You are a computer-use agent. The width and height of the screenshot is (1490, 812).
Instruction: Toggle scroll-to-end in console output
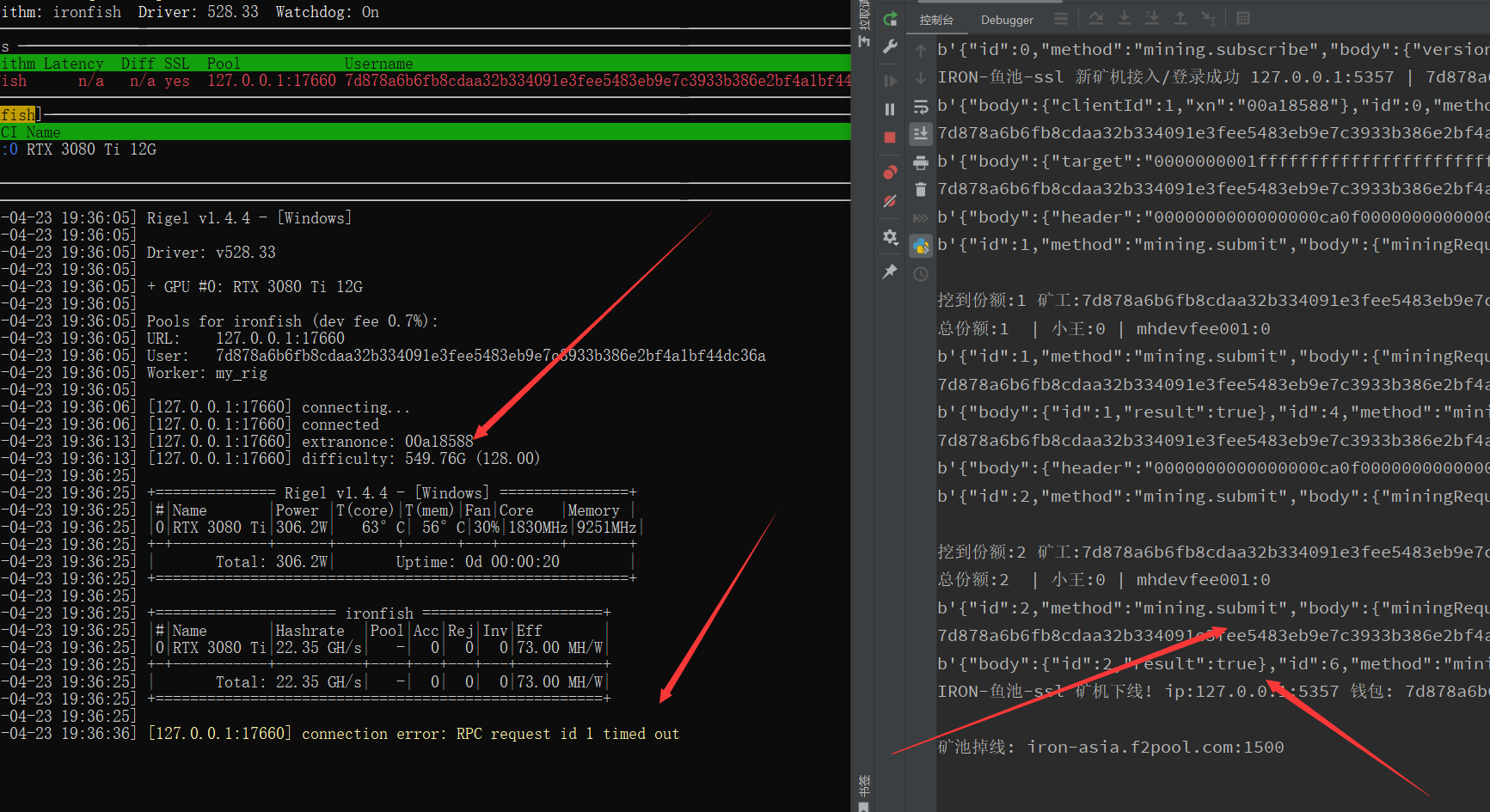[920, 133]
